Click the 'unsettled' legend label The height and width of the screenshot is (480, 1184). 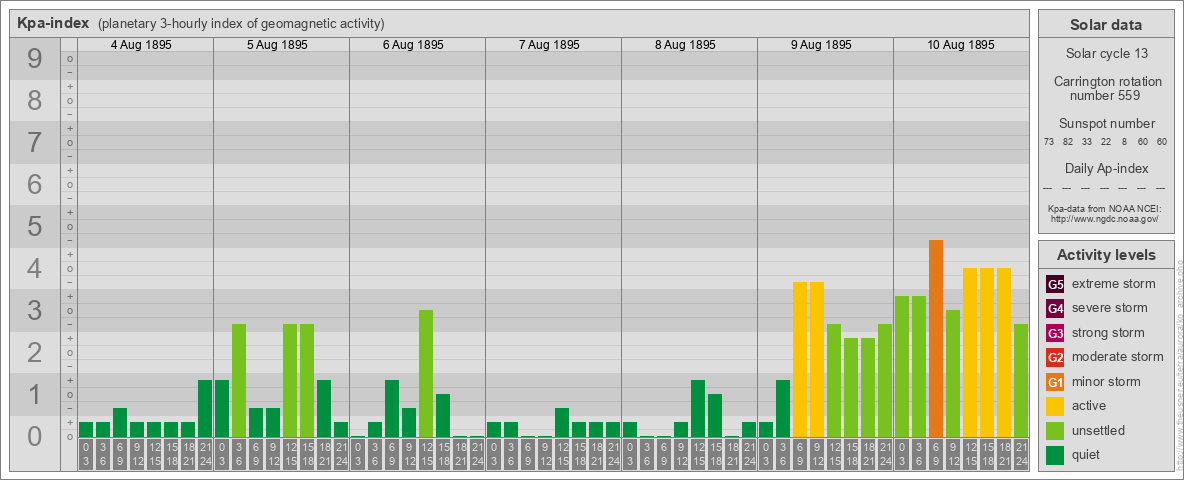[x=1099, y=430]
